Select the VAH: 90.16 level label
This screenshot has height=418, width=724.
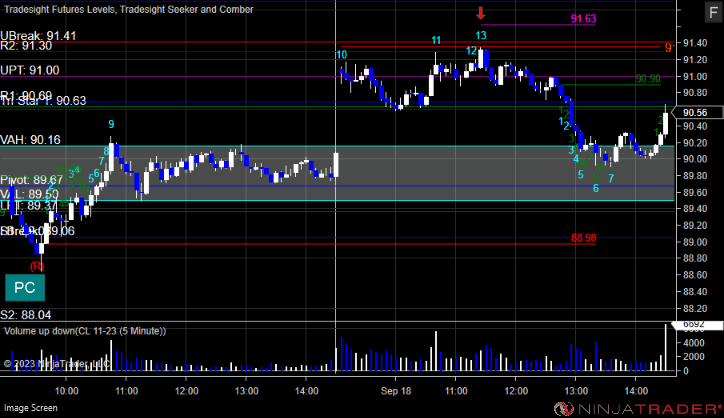coord(30,140)
